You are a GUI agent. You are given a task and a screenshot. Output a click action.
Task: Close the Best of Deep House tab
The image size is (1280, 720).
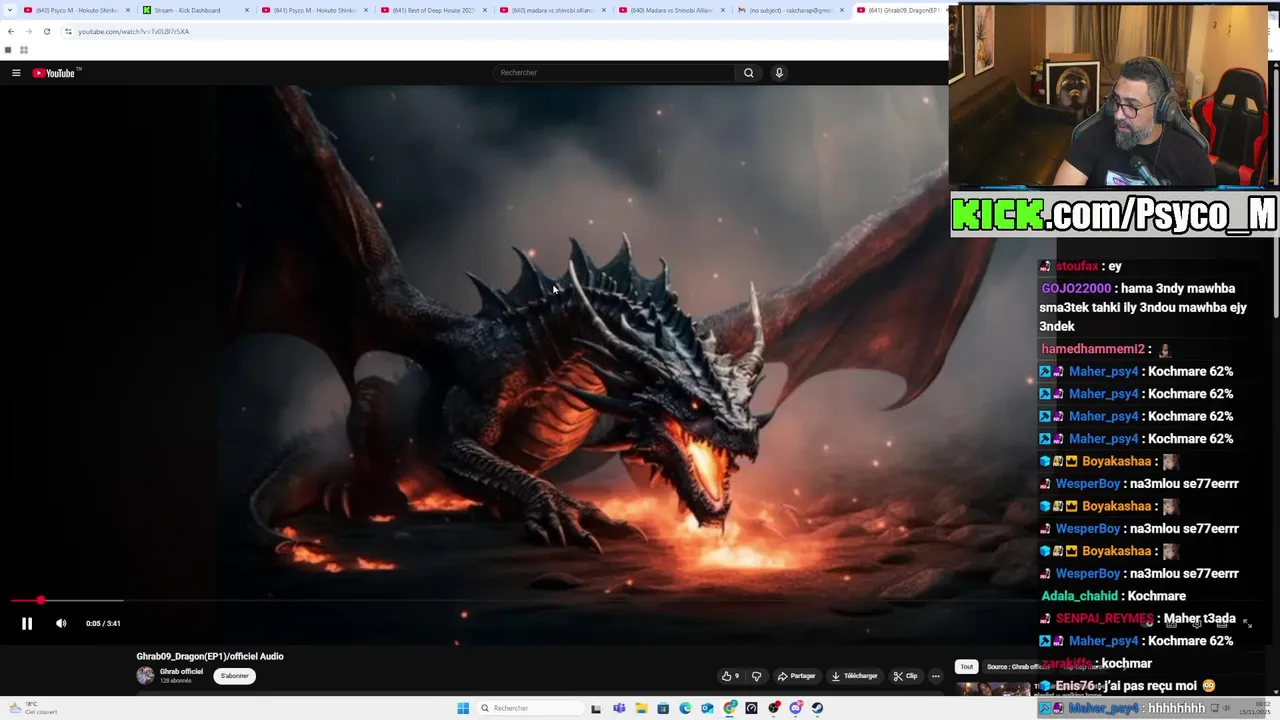[x=485, y=10]
